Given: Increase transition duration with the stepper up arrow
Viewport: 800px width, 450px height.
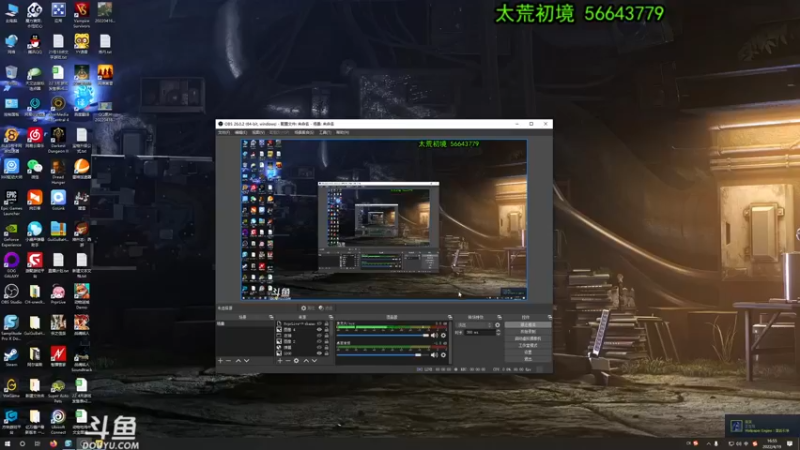Looking at the screenshot, I should click(x=498, y=331).
